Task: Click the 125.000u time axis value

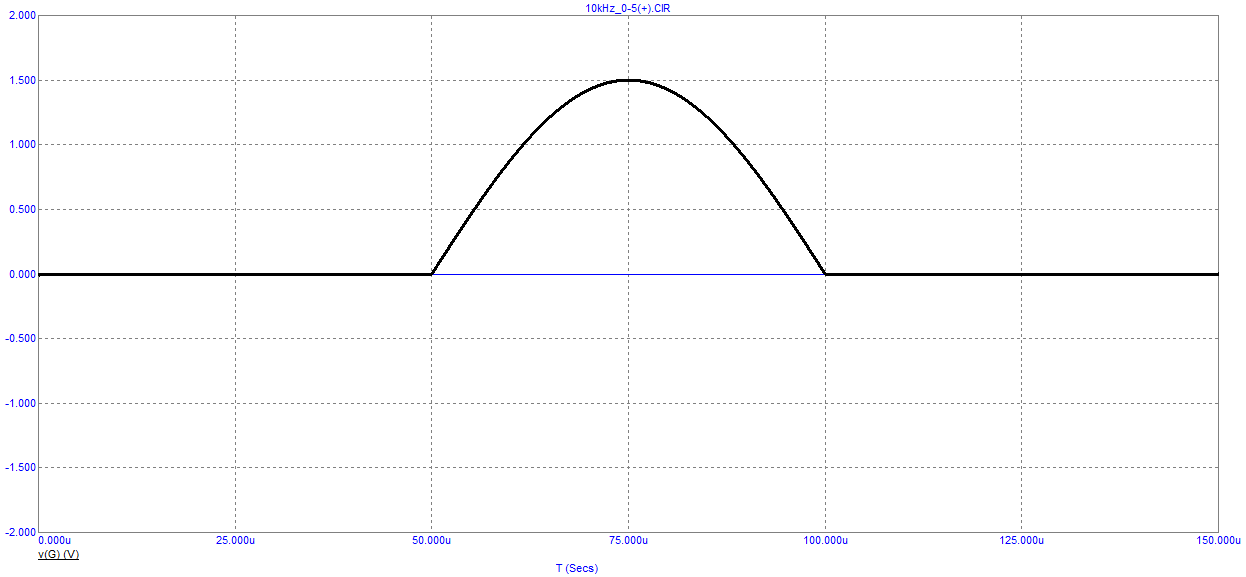Action: [1022, 541]
